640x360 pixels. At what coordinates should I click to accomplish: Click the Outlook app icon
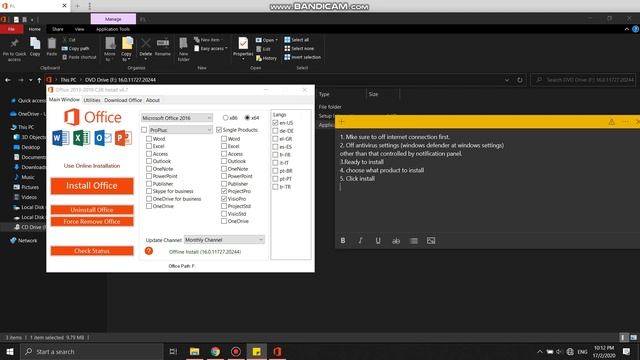(102, 138)
